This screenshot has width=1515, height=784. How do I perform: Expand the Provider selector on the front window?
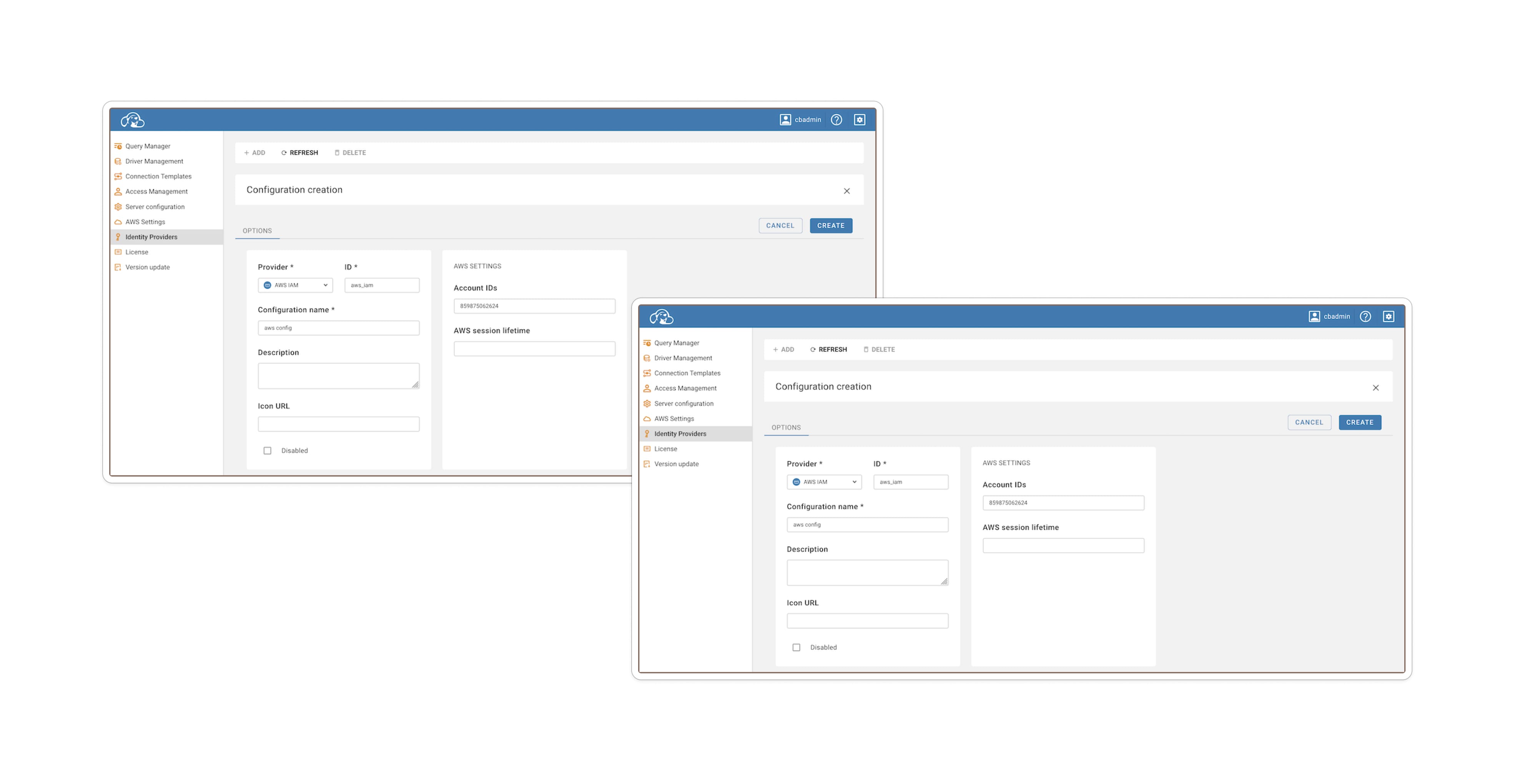(824, 482)
